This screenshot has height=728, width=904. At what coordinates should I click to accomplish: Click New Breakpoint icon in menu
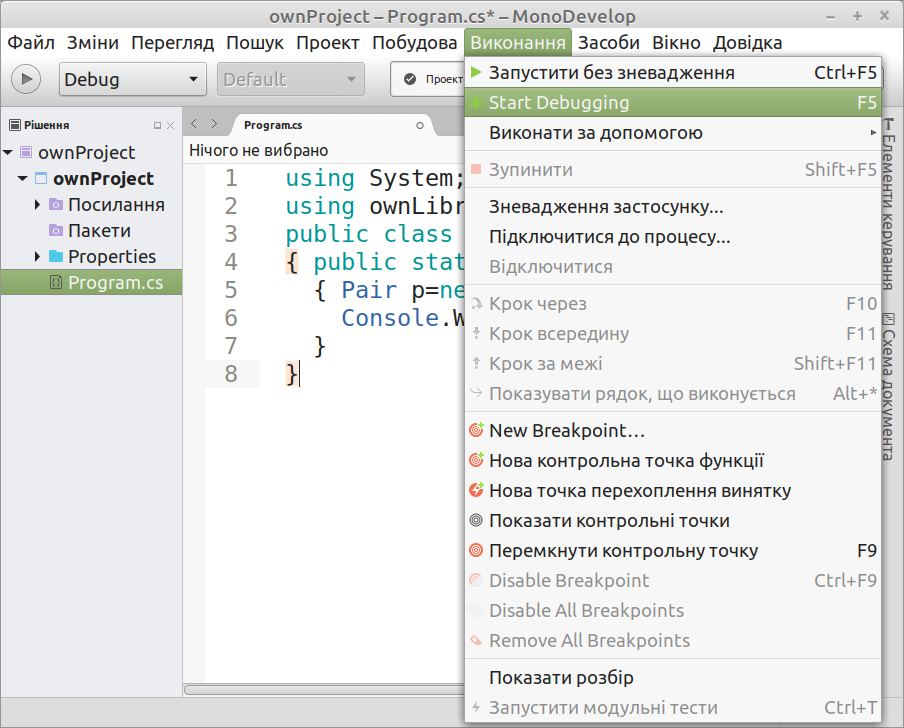pyautogui.click(x=476, y=430)
